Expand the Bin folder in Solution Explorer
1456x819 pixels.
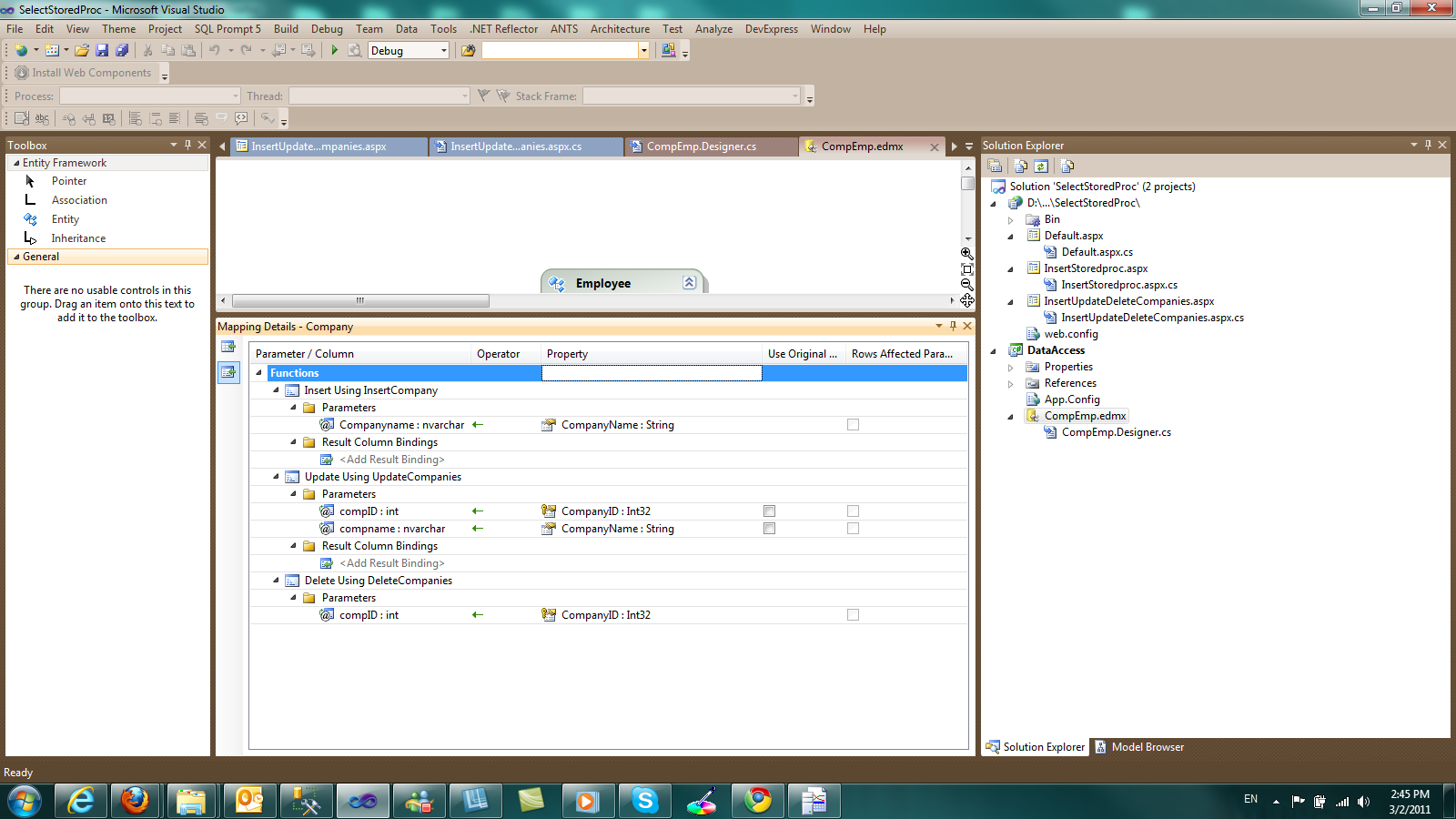1010,219
